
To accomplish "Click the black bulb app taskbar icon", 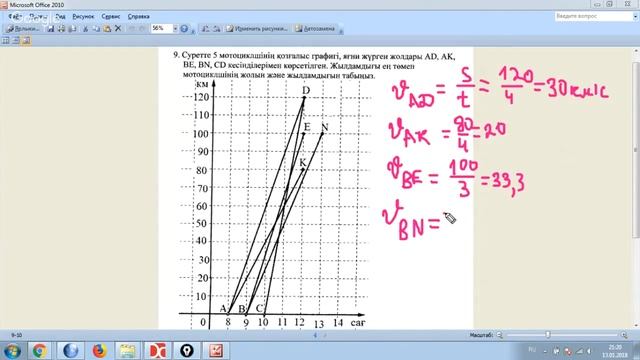I will (187, 351).
